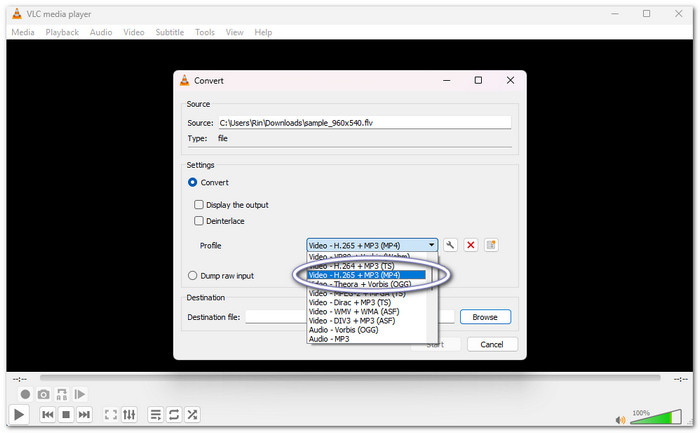Click the Next media skip button
Viewport: 700px width, 433px height.
tap(84, 415)
